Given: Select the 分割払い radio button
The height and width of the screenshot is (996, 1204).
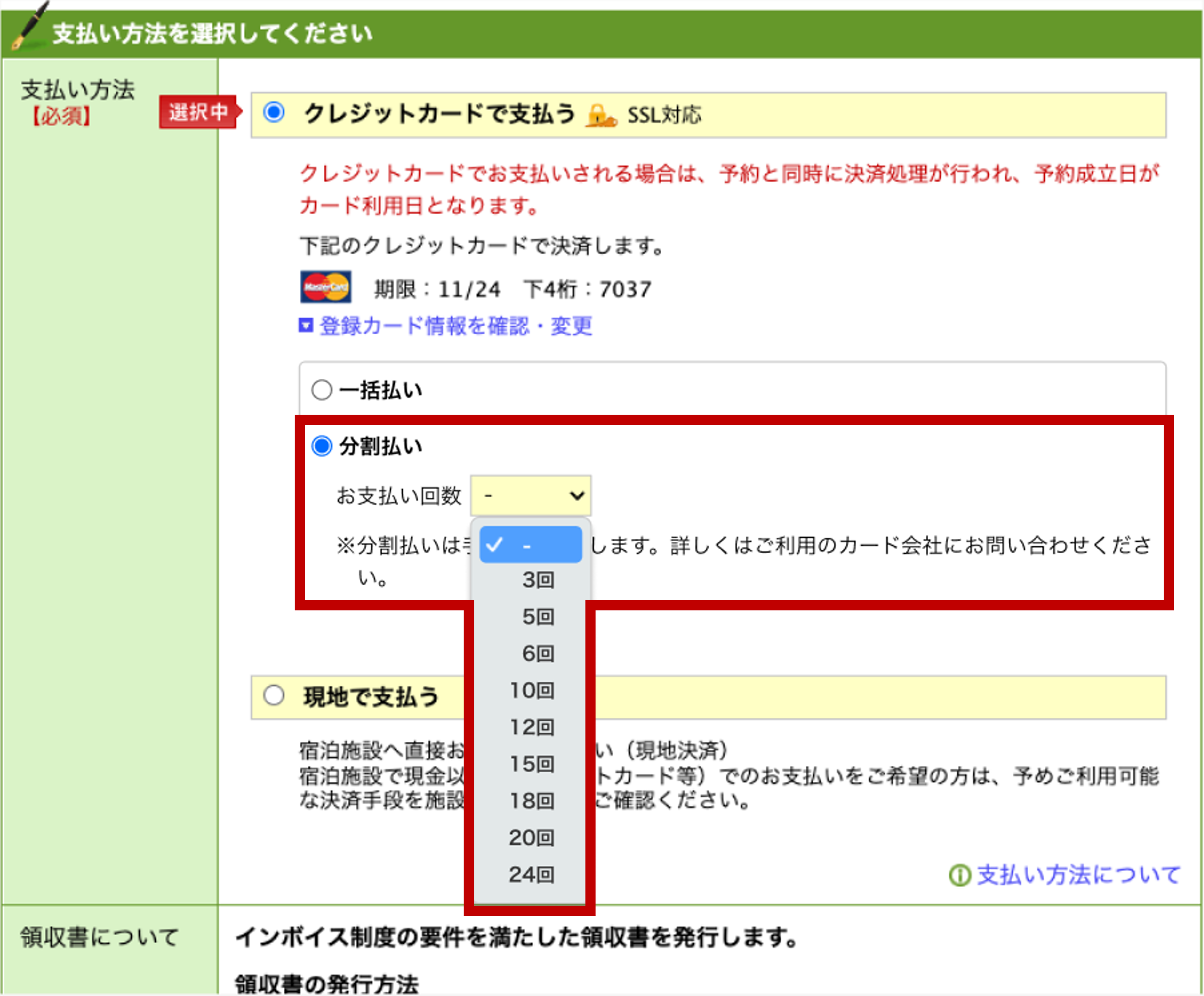Looking at the screenshot, I should click(x=322, y=444).
